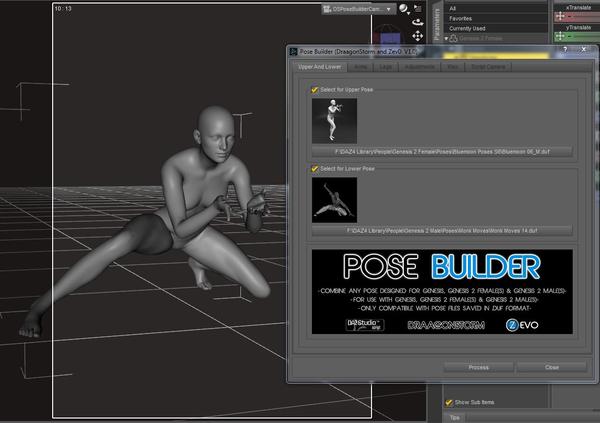Screen dimensions: 600x423
Task: Adjust the xTranslate red slider
Action: pos(577,16)
